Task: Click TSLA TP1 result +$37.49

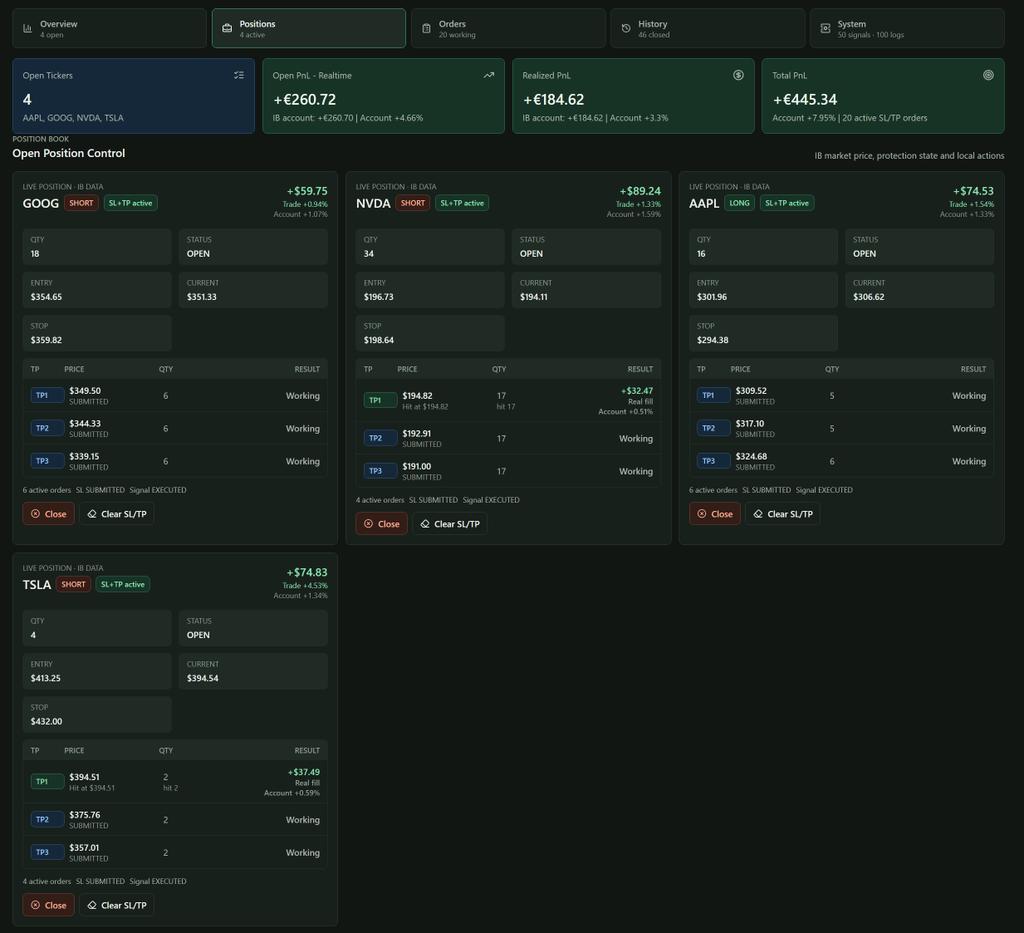Action: [x=304, y=772]
